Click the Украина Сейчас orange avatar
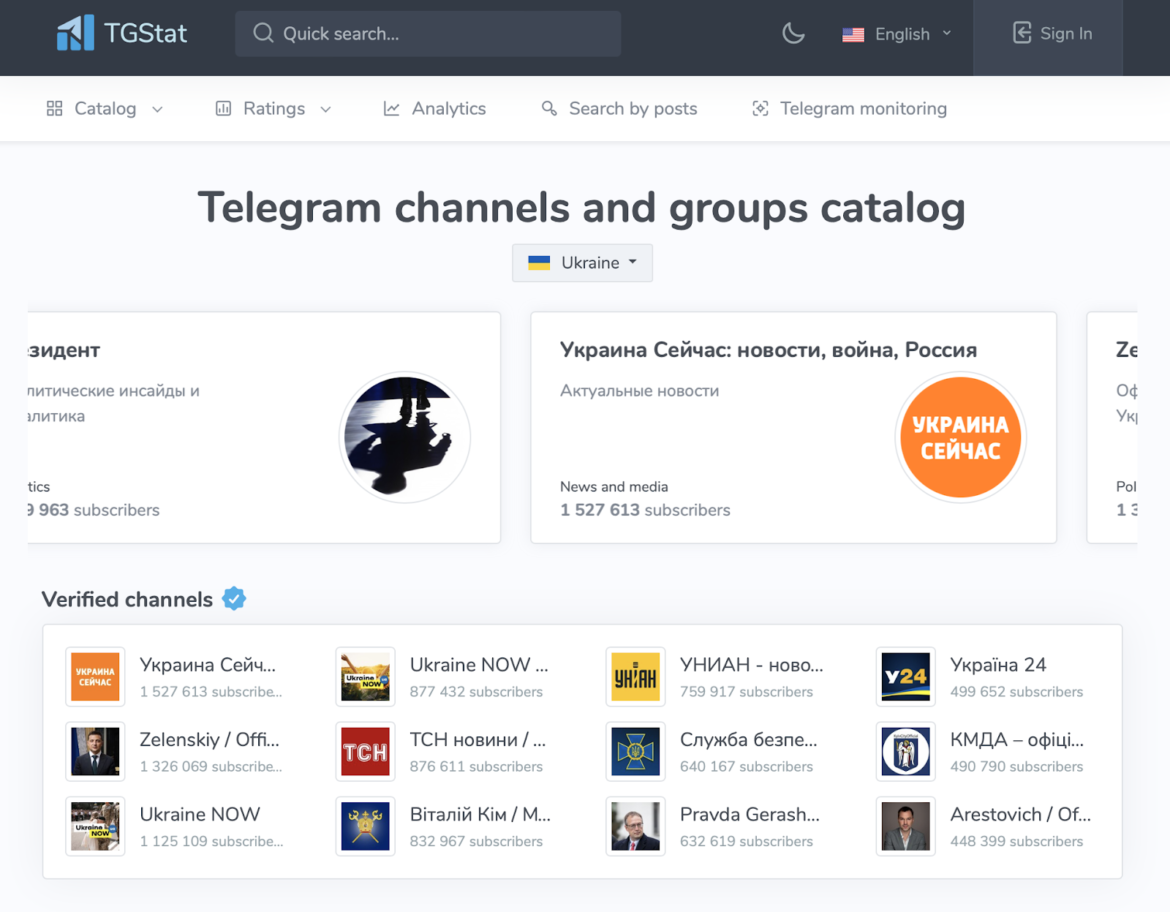1170x912 pixels. point(960,437)
